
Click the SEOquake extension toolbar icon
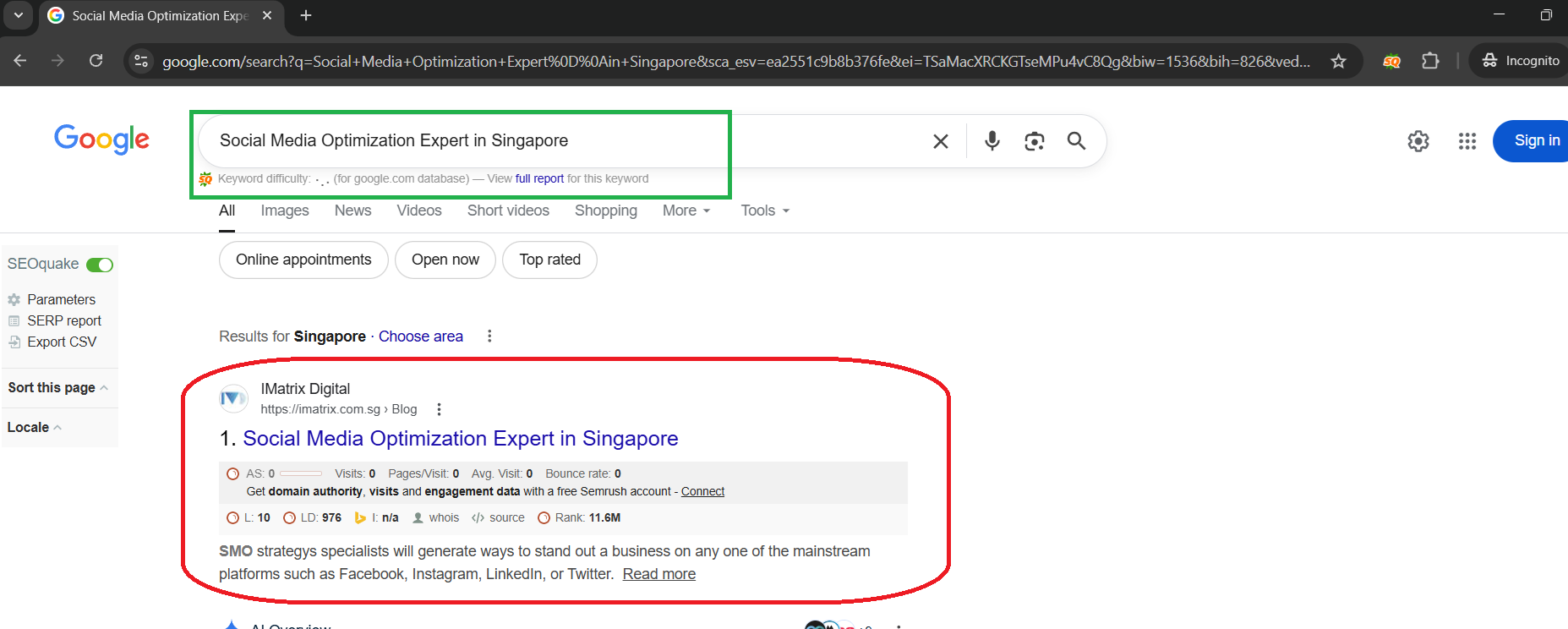(1391, 61)
